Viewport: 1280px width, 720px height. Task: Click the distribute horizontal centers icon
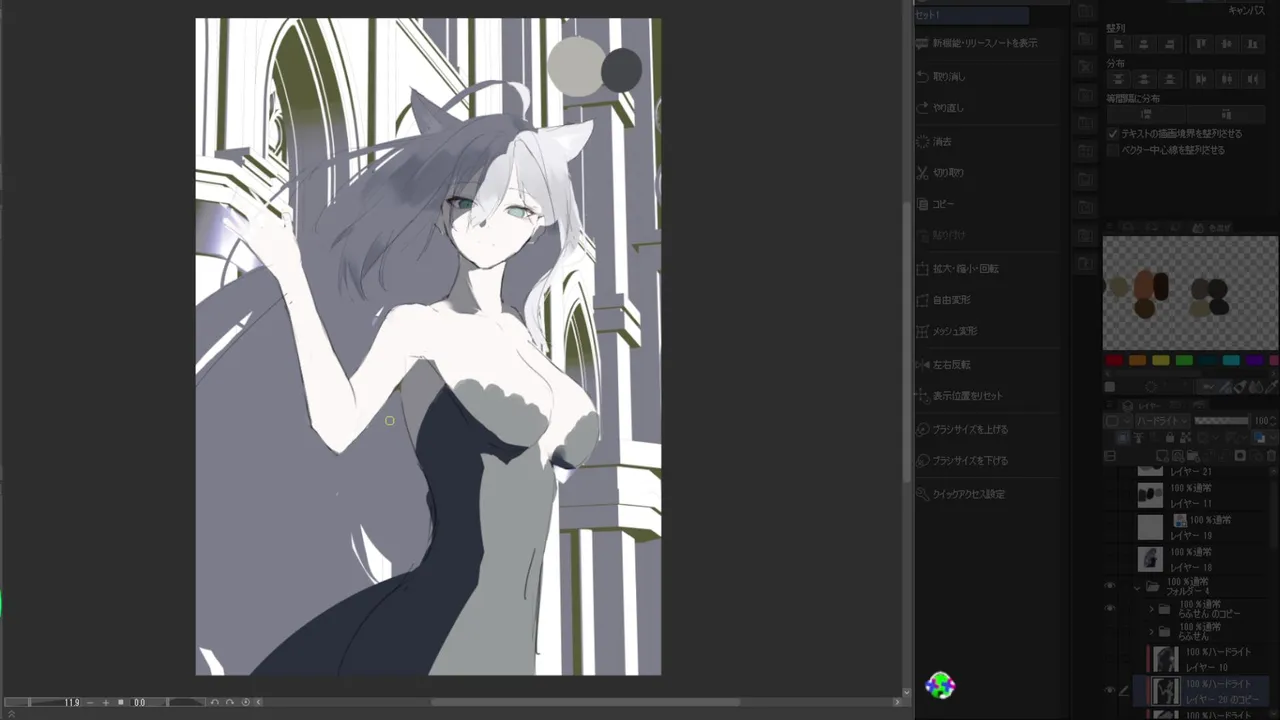click(x=1226, y=79)
